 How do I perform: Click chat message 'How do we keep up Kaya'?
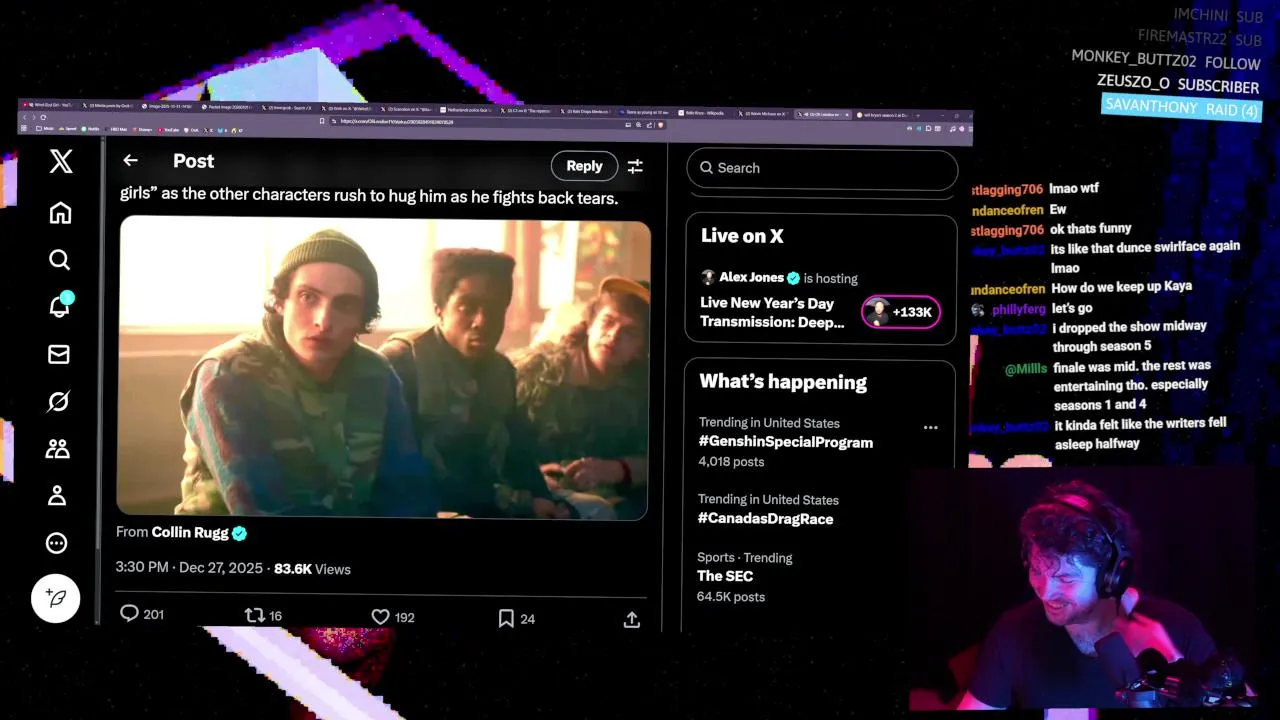1121,287
